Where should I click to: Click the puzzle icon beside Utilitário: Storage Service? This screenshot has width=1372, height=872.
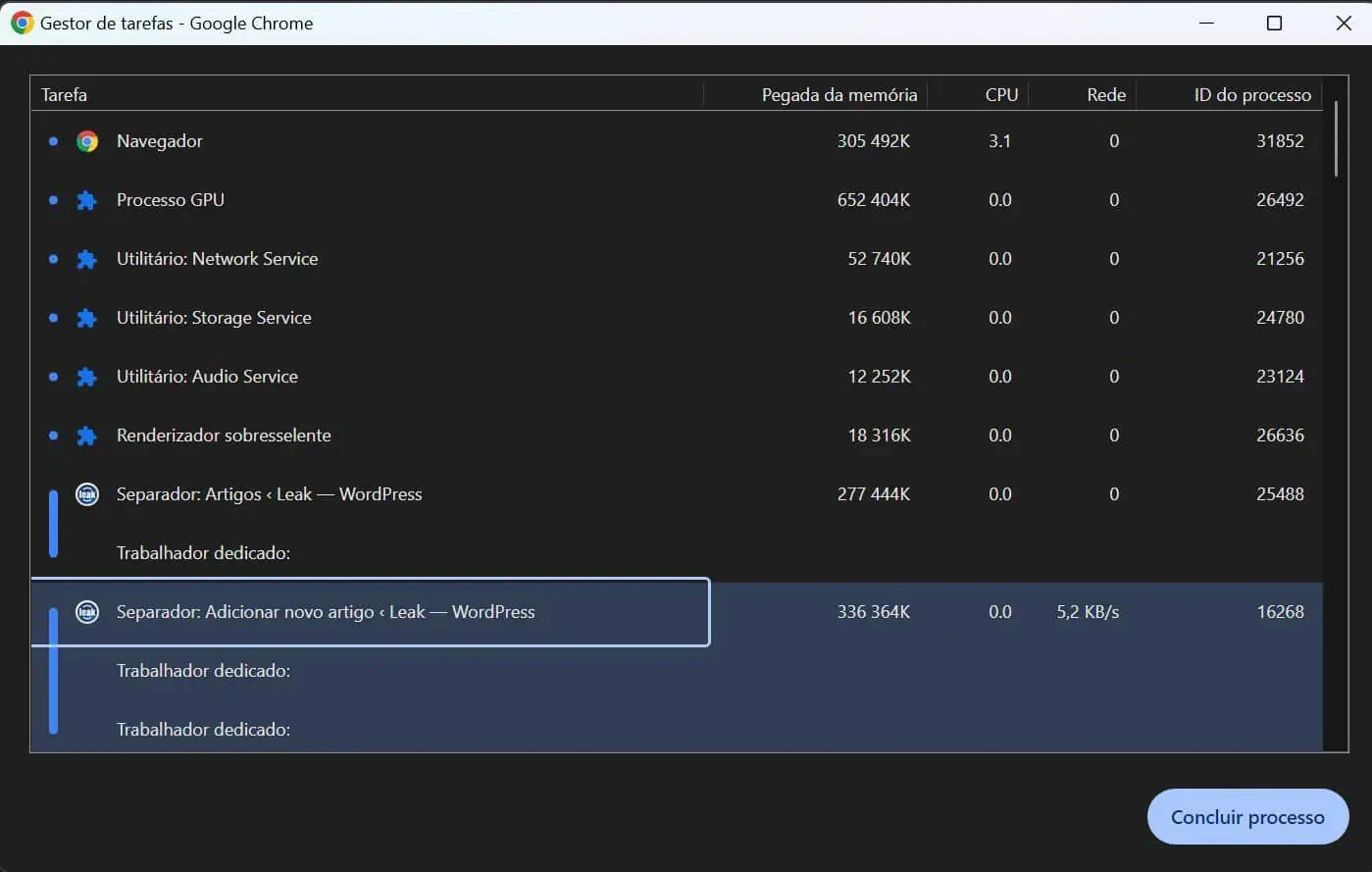(x=87, y=318)
